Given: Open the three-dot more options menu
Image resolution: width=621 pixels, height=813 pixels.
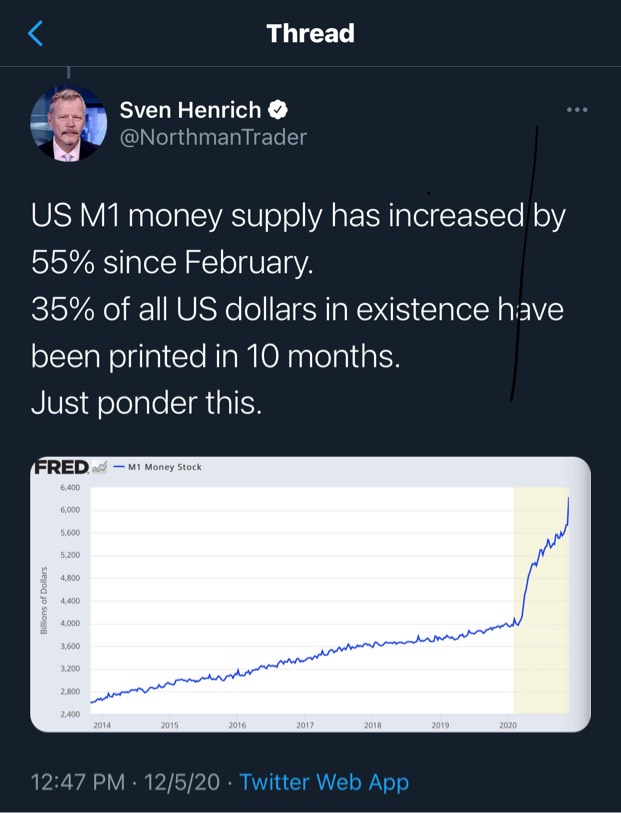Looking at the screenshot, I should coord(577,109).
